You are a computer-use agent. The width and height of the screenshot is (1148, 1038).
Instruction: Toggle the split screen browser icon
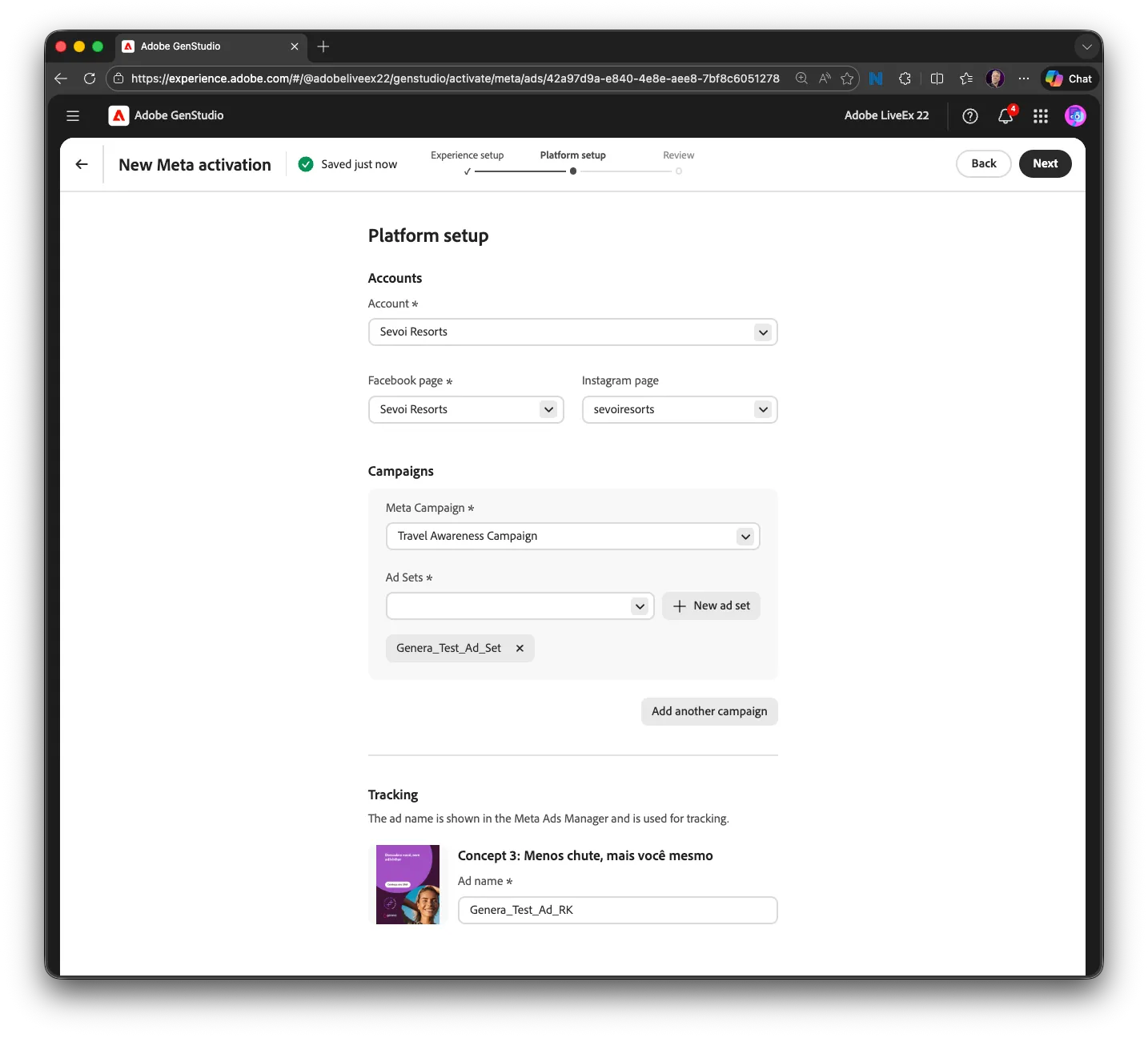tap(937, 78)
